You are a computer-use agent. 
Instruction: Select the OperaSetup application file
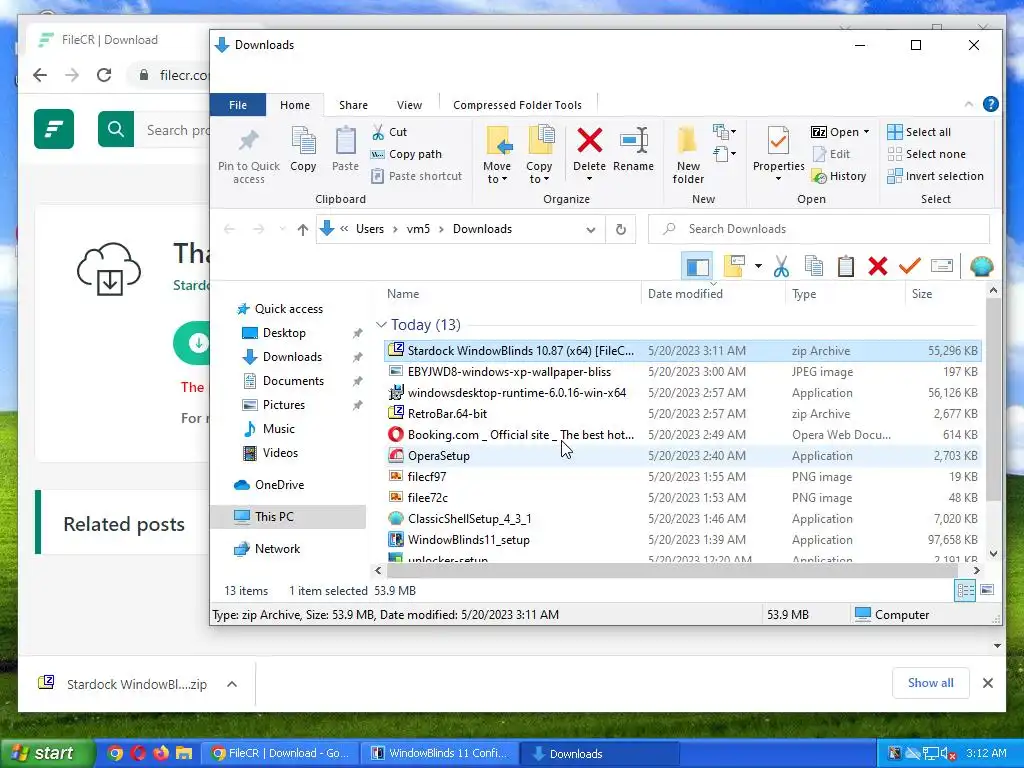click(x=683, y=456)
